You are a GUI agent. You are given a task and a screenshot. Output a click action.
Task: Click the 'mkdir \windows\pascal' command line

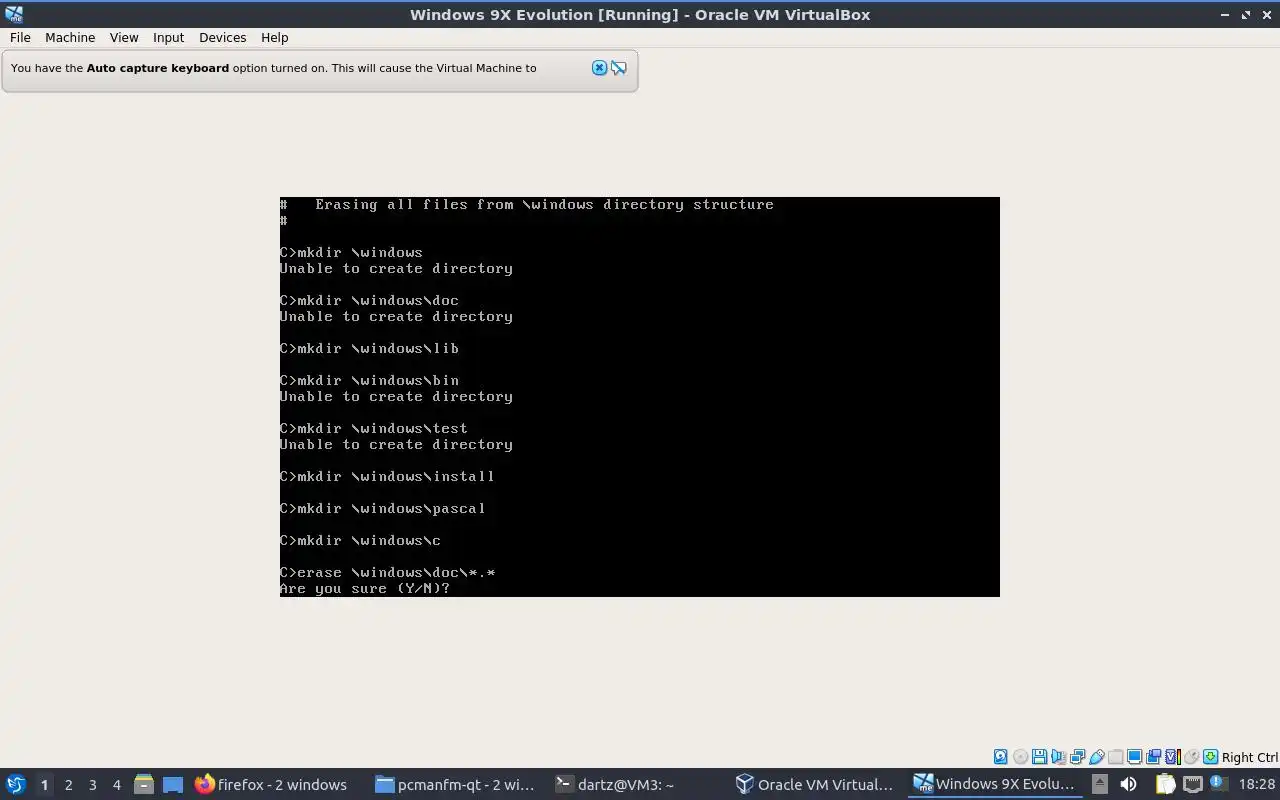tap(383, 509)
